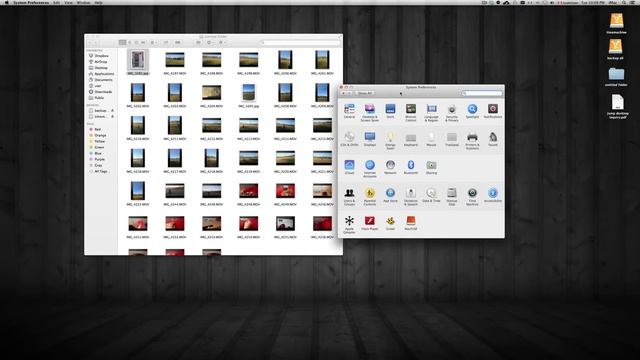Click the Finder window search field

[x=300, y=42]
